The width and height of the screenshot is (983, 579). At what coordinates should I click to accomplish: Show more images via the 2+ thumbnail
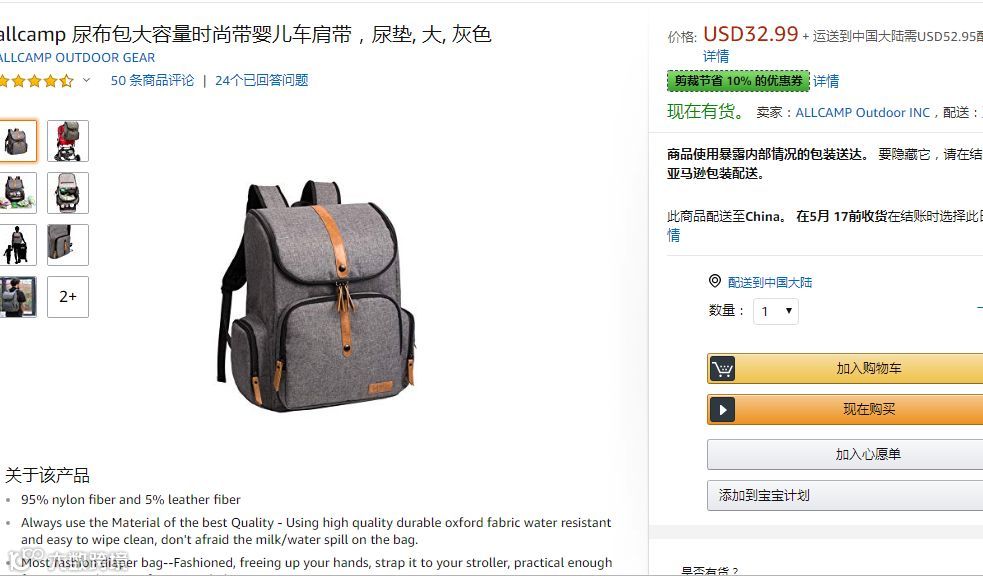pyautogui.click(x=68, y=297)
